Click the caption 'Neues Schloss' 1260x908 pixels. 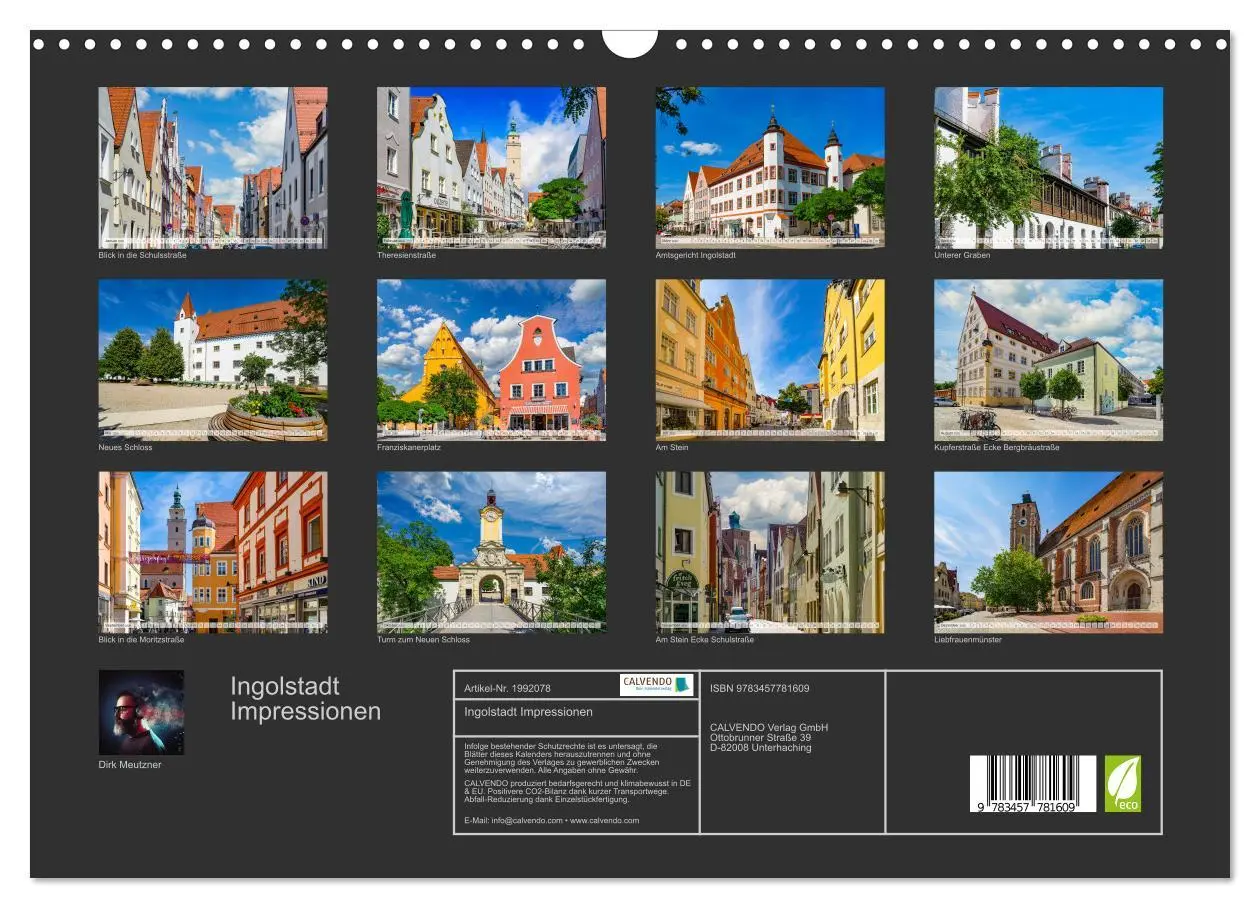pyautogui.click(x=125, y=447)
